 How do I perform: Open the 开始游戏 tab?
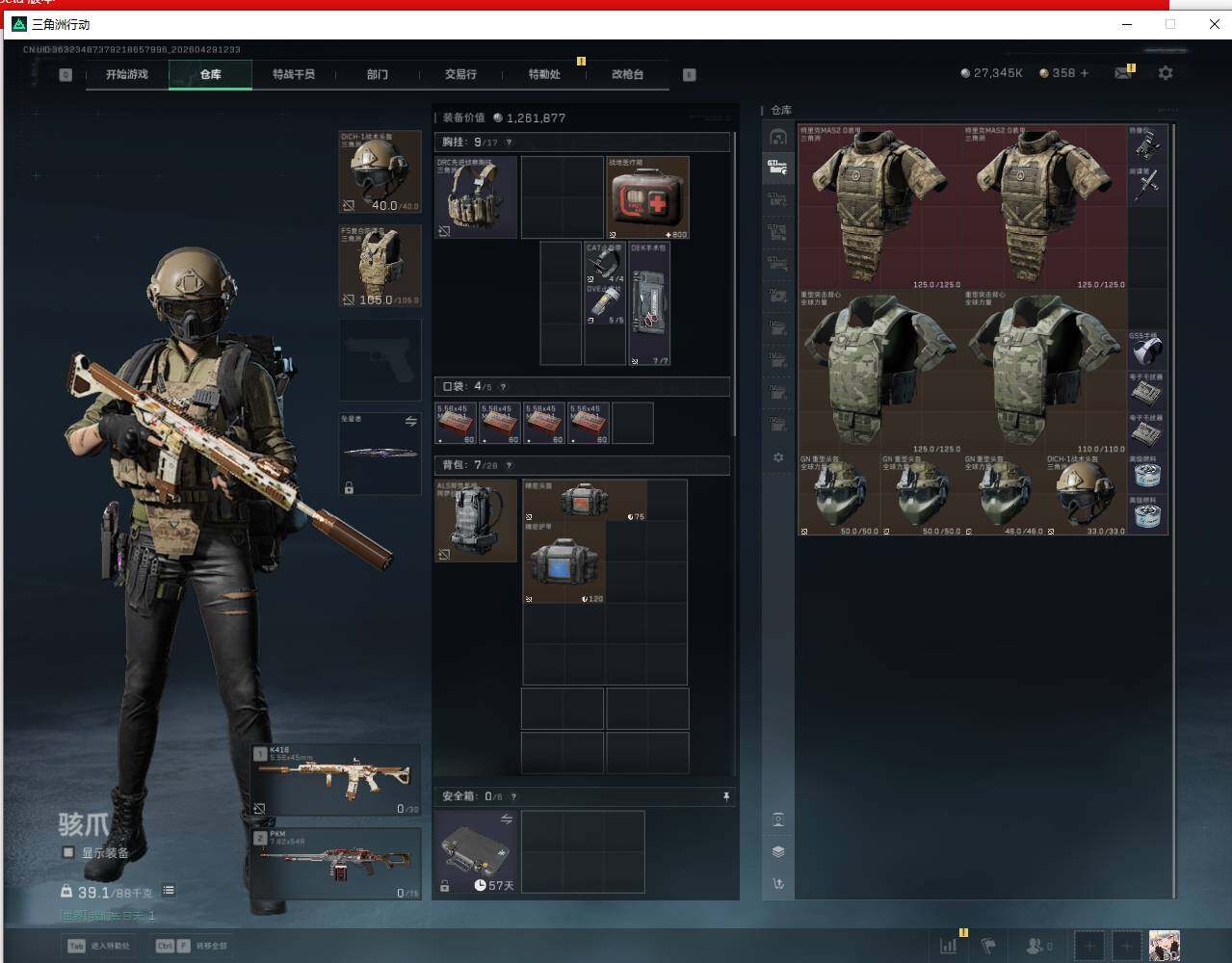click(x=126, y=74)
